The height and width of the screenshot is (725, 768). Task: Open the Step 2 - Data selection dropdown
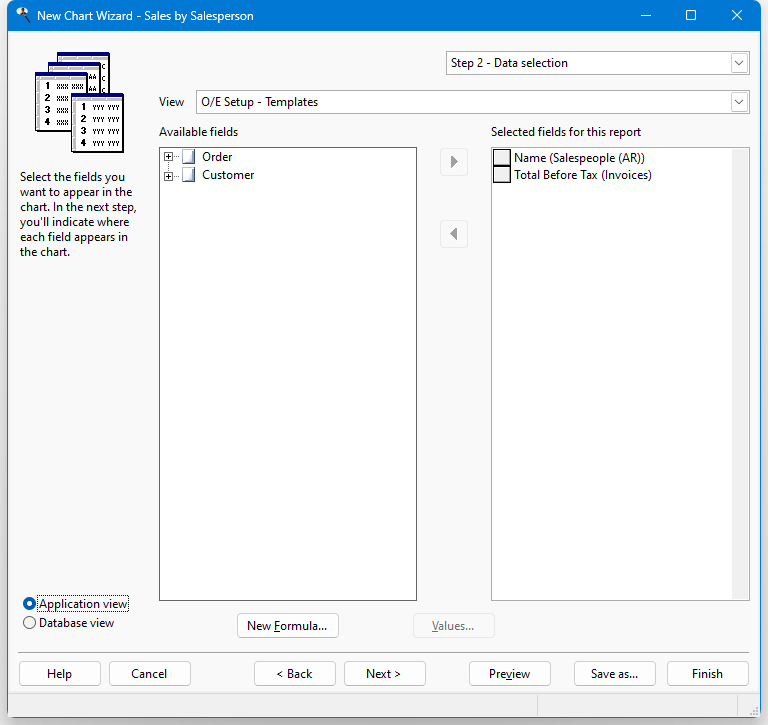tap(739, 63)
